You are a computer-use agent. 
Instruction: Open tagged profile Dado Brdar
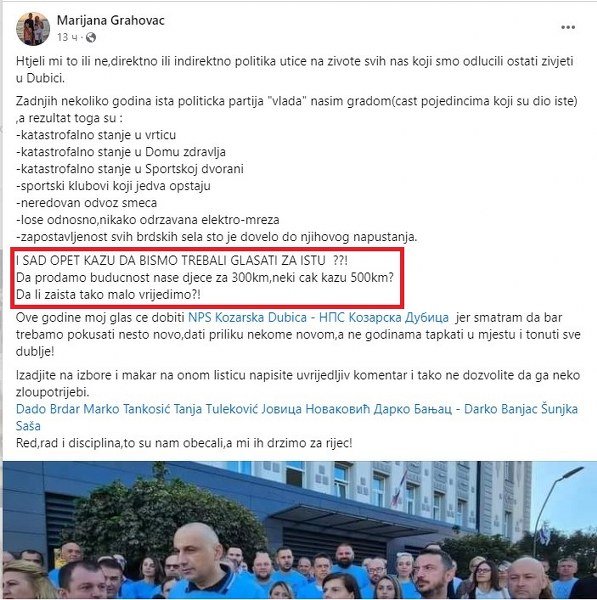pyautogui.click(x=48, y=409)
